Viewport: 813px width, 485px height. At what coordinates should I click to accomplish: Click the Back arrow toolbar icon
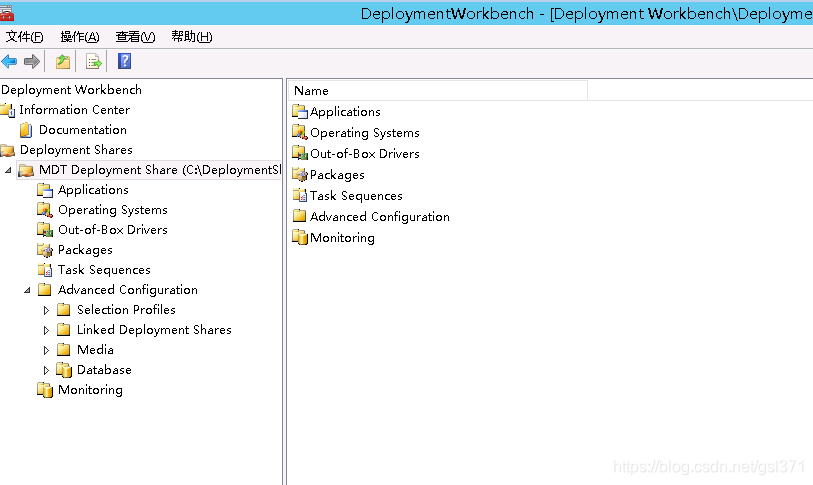9,62
